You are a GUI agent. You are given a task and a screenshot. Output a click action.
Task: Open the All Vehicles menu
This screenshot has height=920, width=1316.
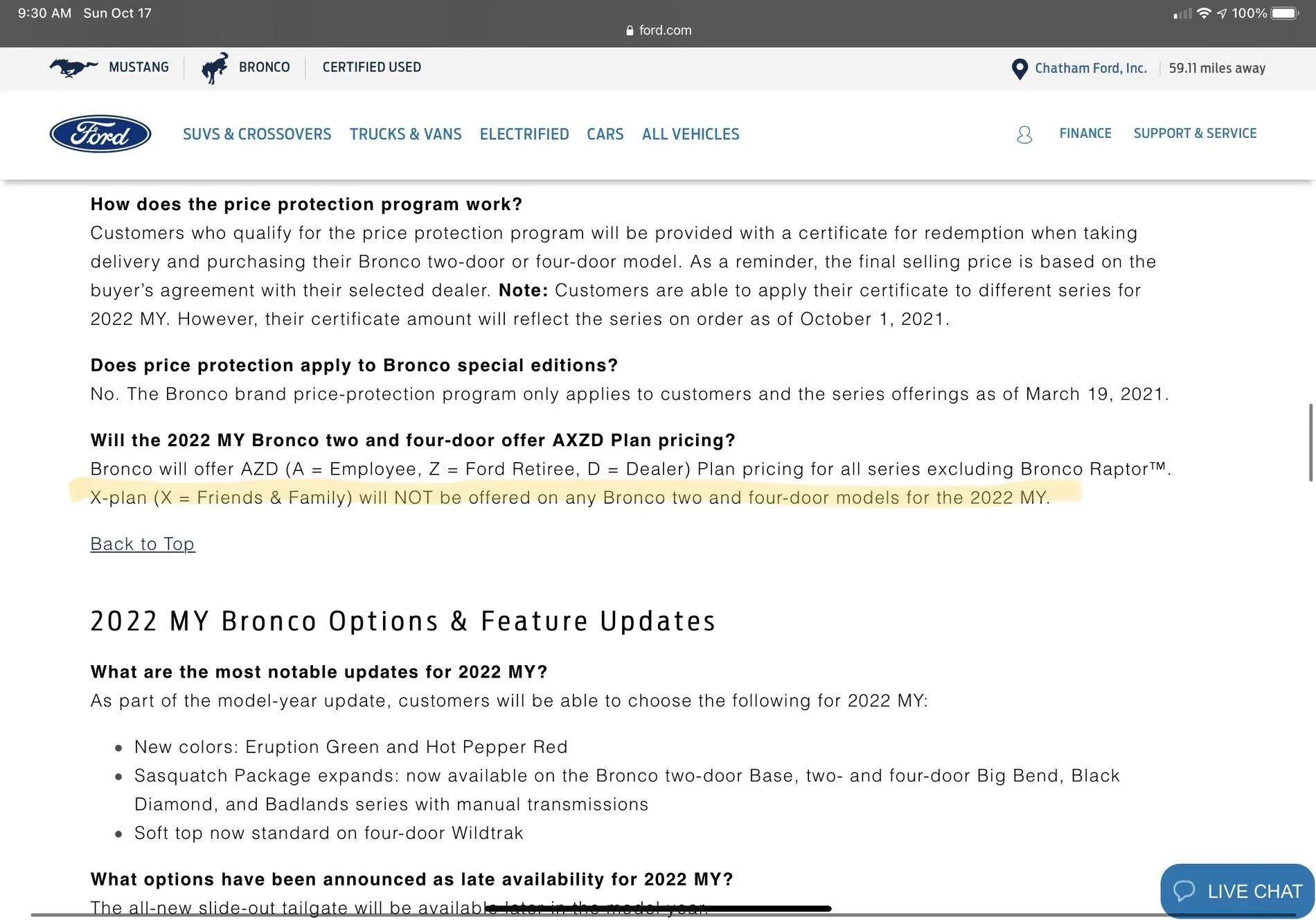click(x=691, y=134)
